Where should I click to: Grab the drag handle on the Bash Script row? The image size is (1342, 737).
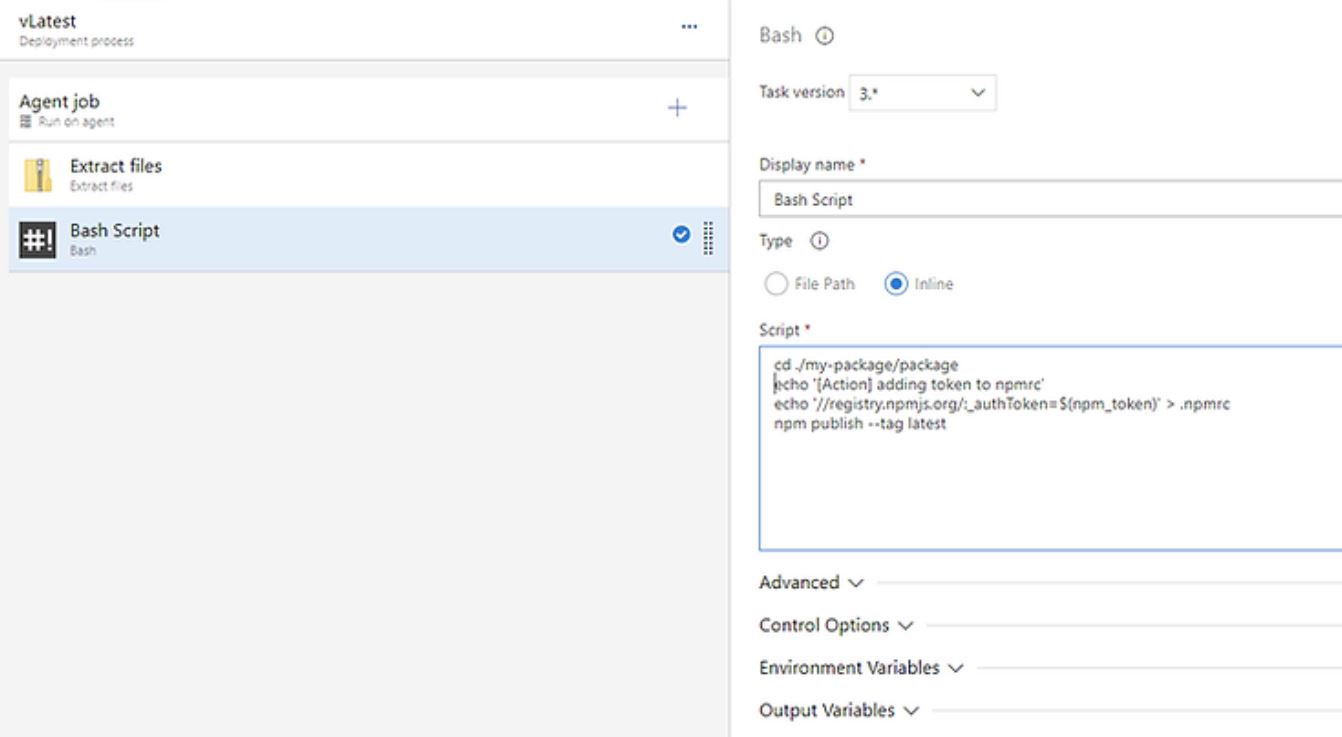tap(708, 238)
